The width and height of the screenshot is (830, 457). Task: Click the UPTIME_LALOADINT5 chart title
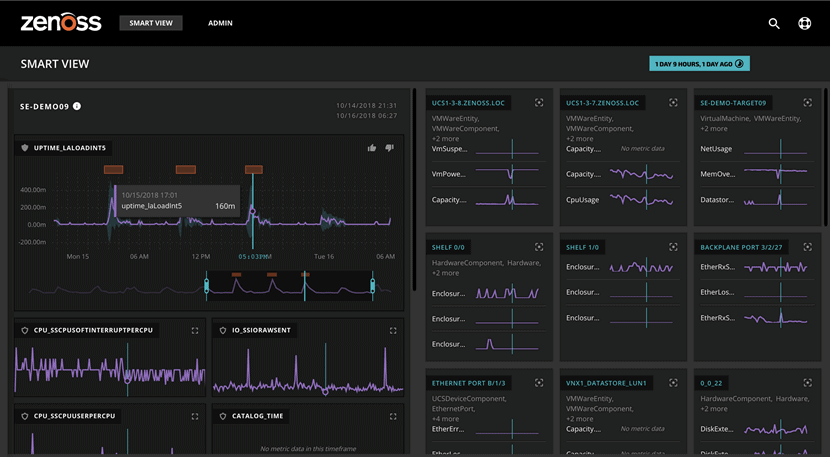70,148
